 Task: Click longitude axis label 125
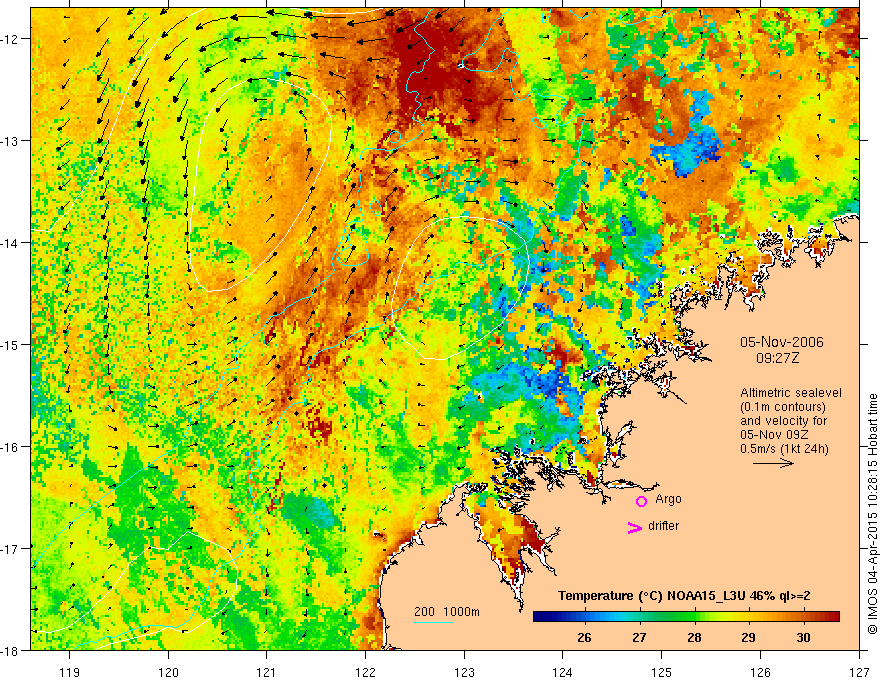pyautogui.click(x=662, y=672)
